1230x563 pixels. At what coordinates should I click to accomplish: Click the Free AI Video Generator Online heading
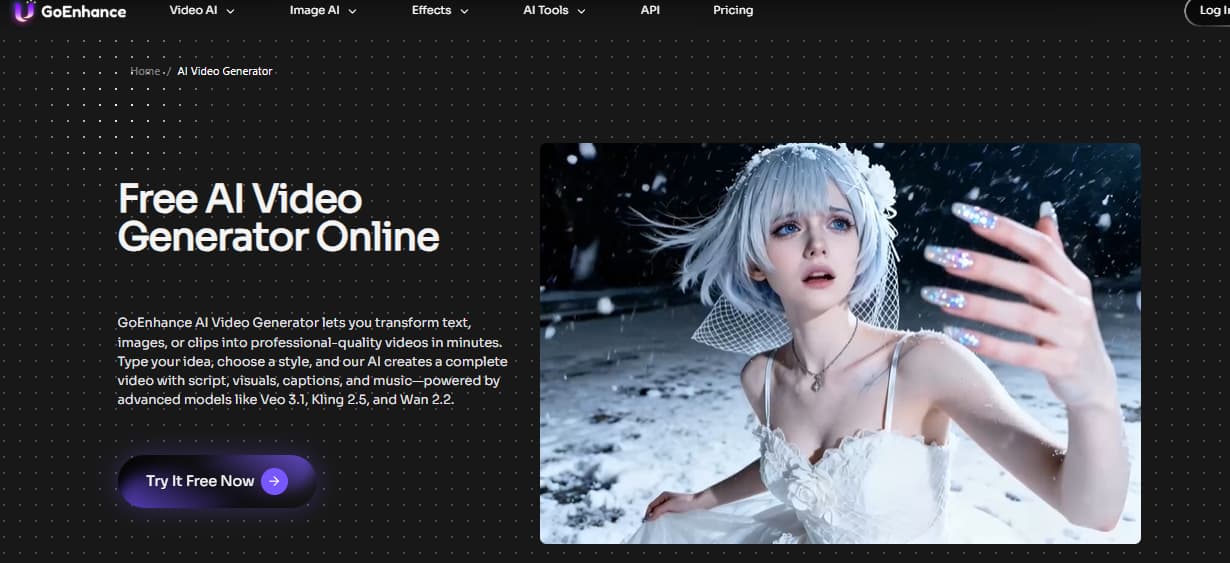click(x=278, y=218)
